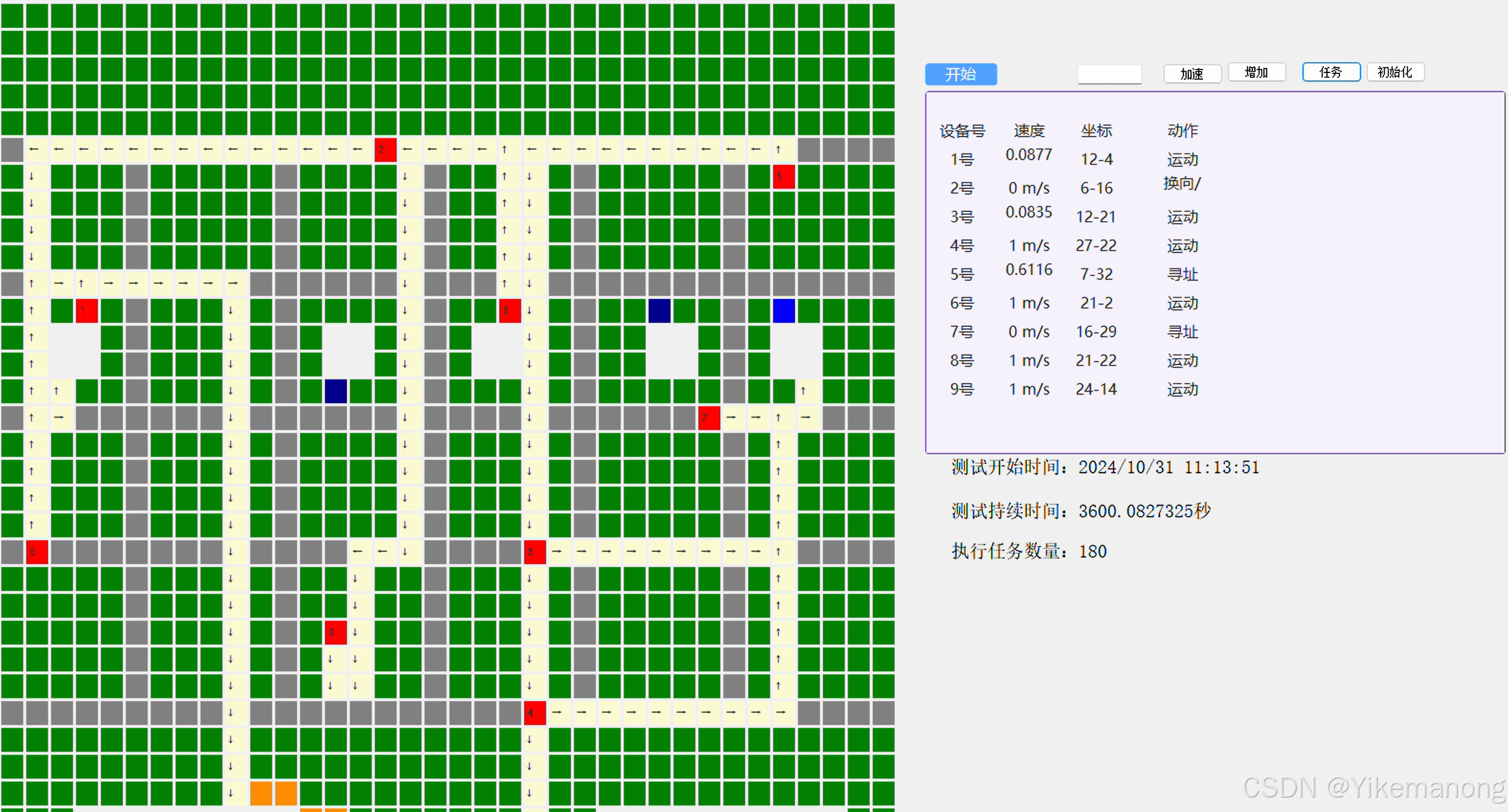Click red vehicle marker number 3
Screen dimensions: 1508x812
[509, 311]
